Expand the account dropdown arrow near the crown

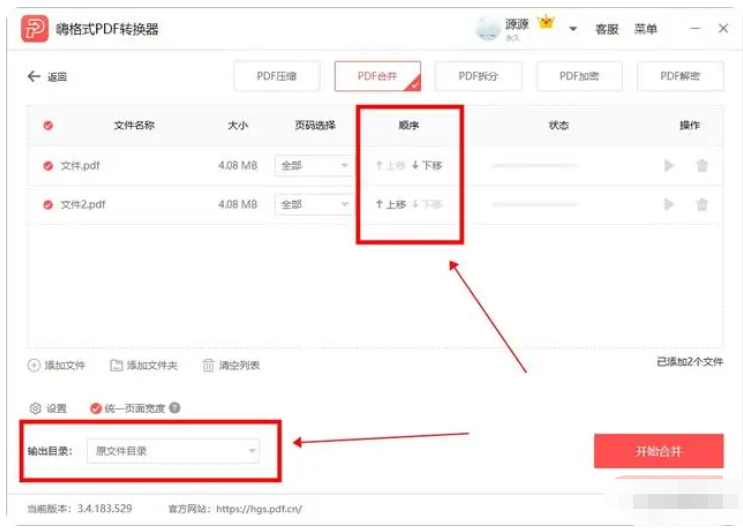click(573, 29)
